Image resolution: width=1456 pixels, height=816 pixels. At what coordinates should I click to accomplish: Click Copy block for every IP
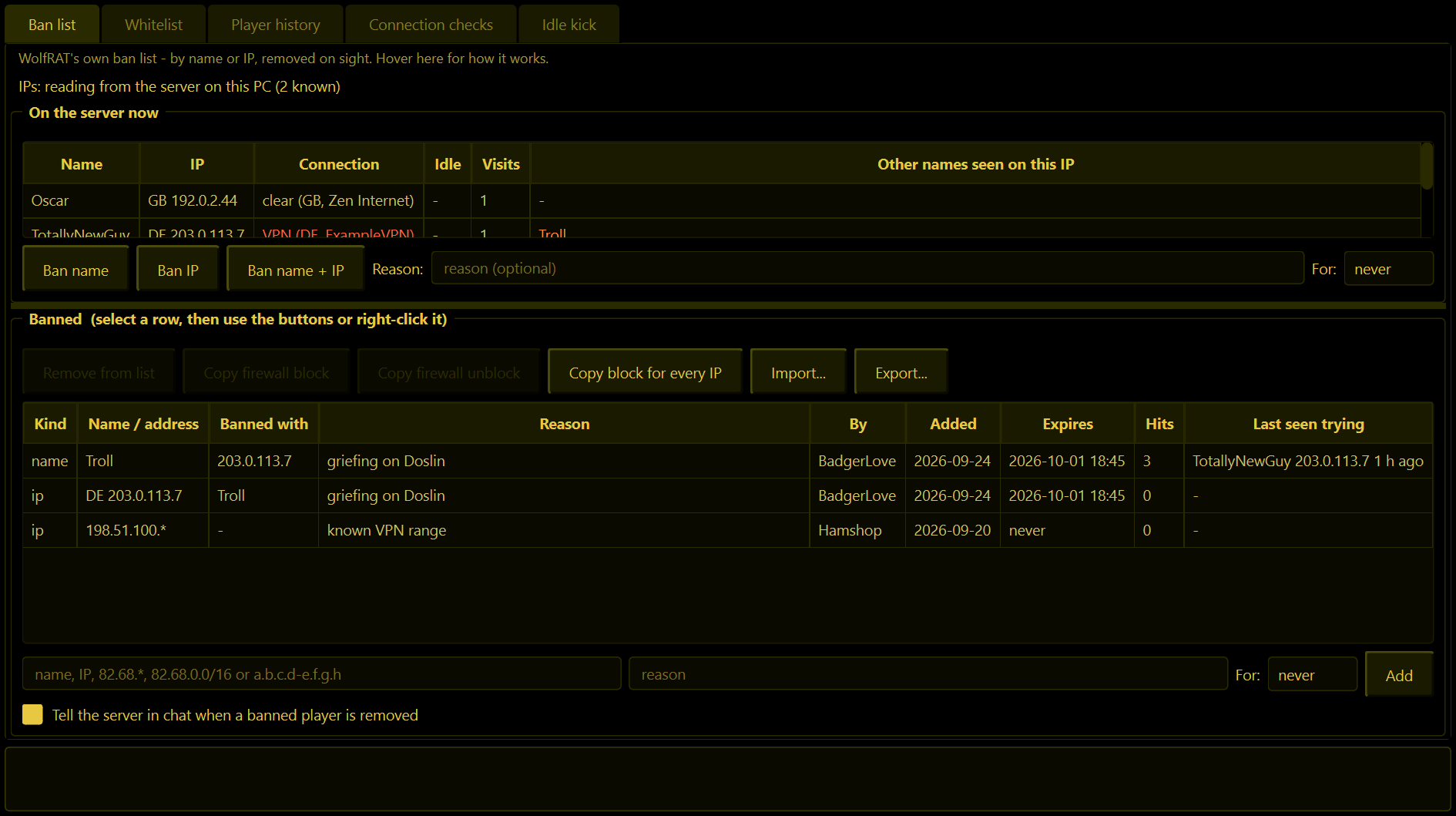point(645,373)
